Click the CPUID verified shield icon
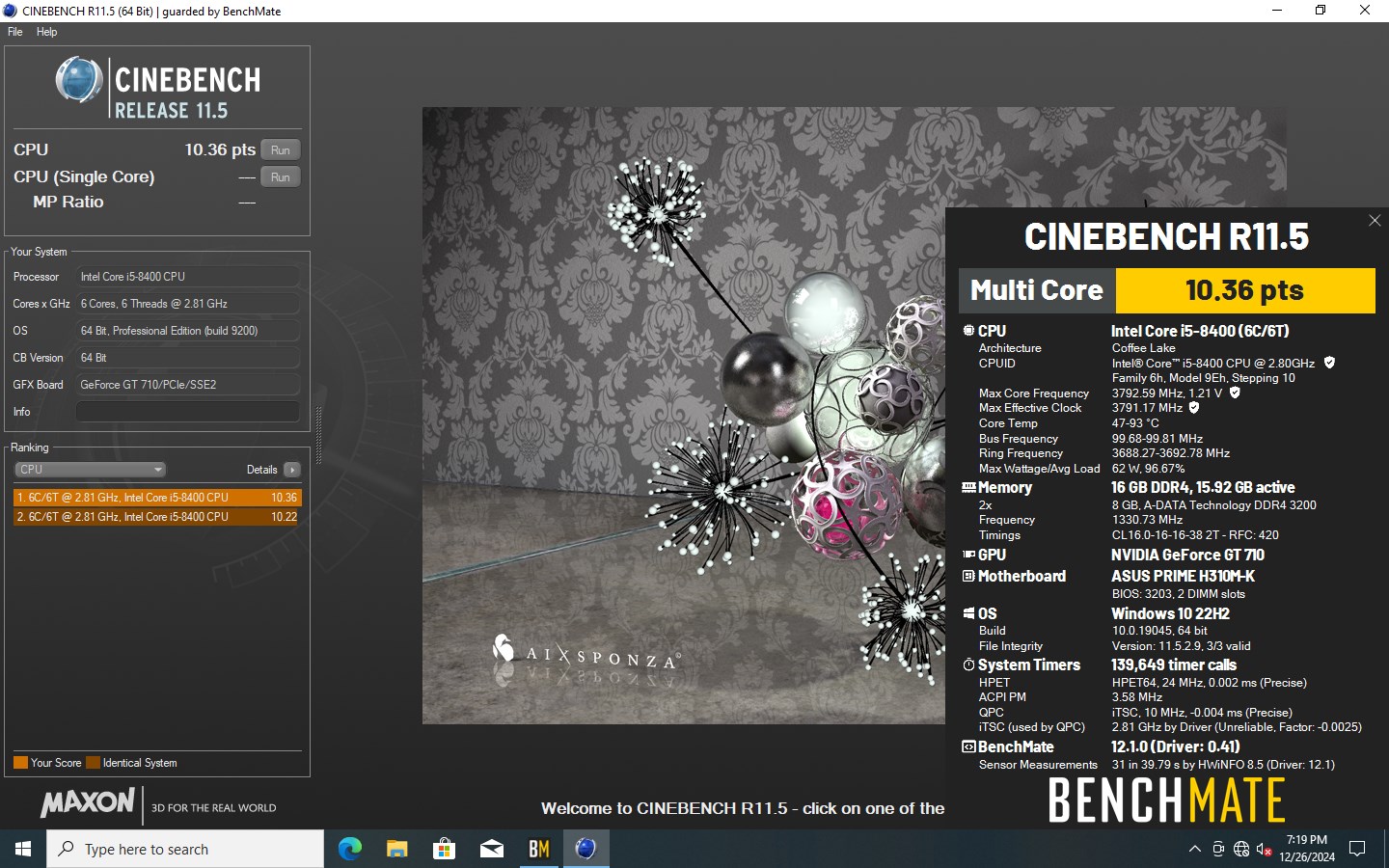 (1329, 363)
